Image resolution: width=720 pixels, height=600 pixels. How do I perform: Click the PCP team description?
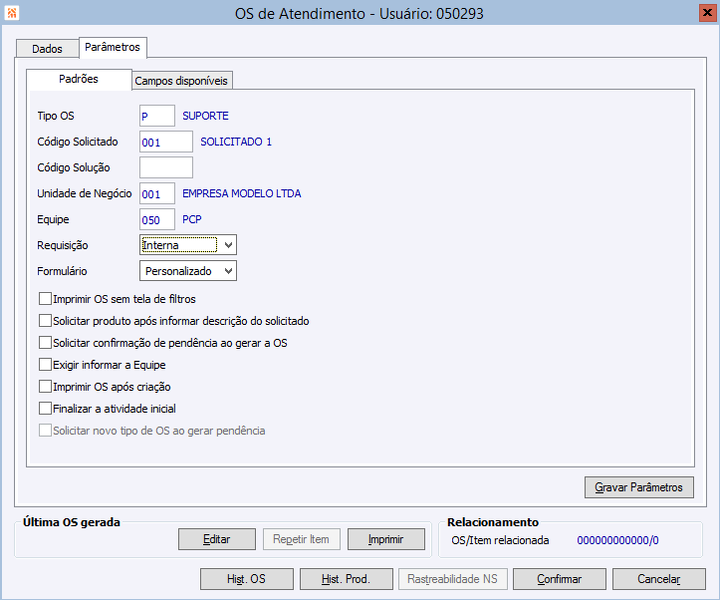click(192, 219)
